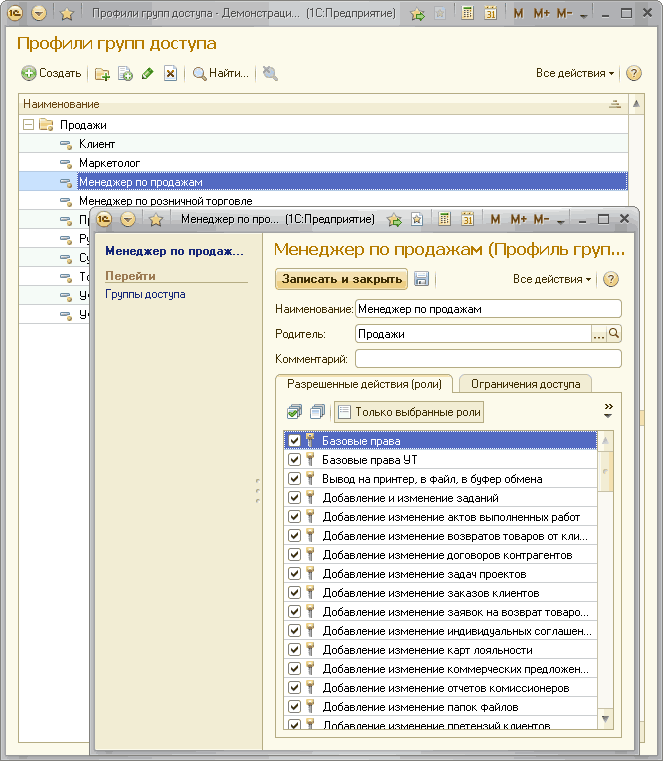Click the Записать и закрыть button
This screenshot has width=663, height=761.
point(342,280)
